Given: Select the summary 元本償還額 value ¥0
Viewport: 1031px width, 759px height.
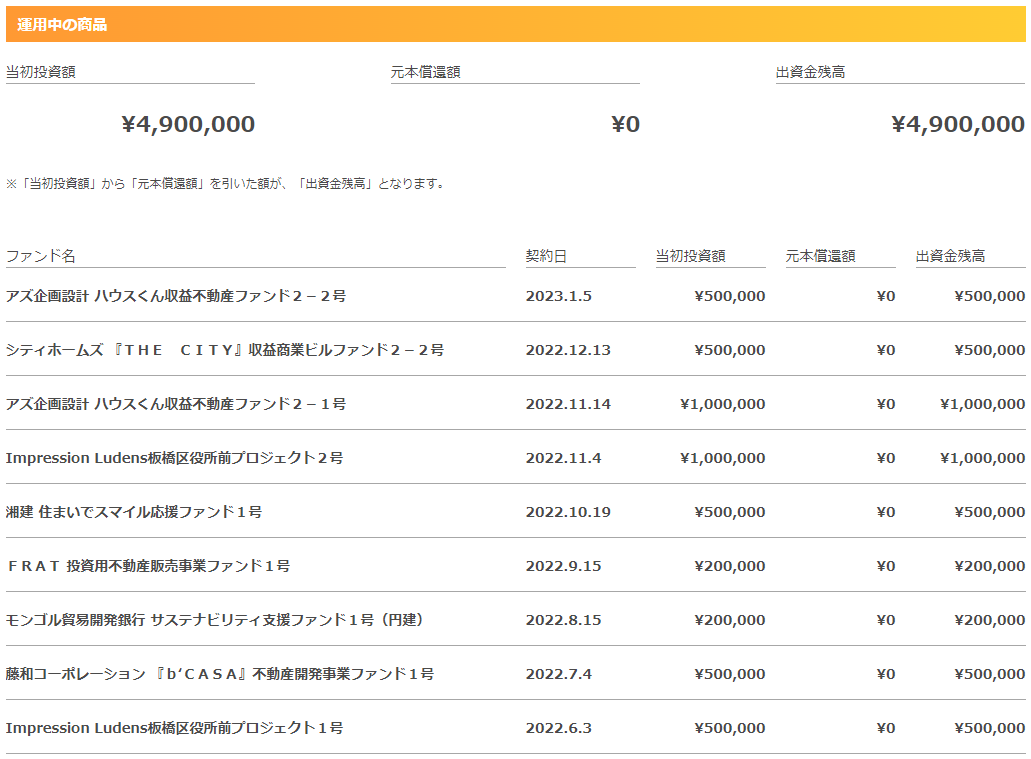Looking at the screenshot, I should tap(625, 124).
